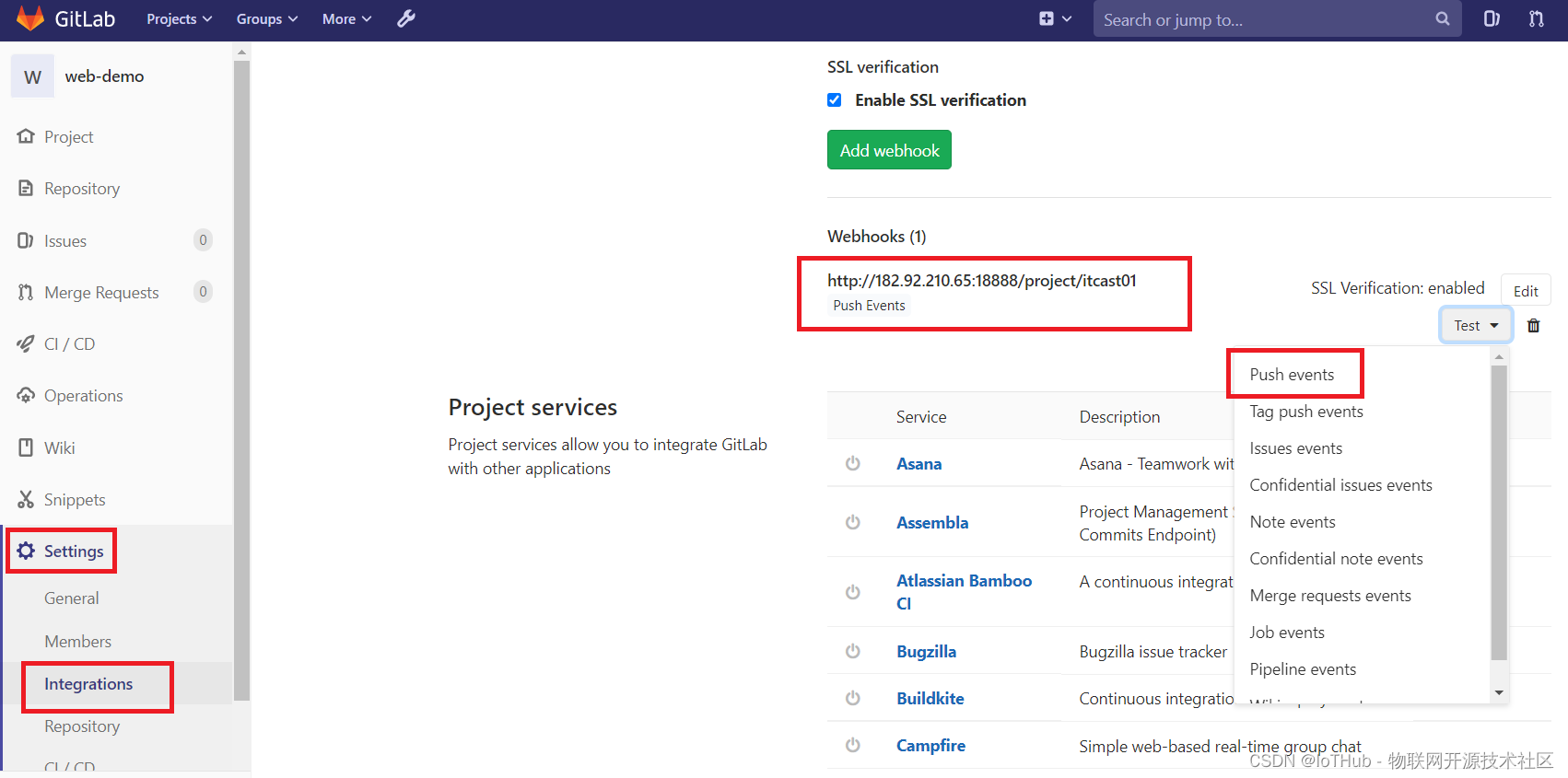Viewport: 1568px width, 778px height.
Task: Click the dropdown scrollbar down arrow
Action: pos(1499,693)
